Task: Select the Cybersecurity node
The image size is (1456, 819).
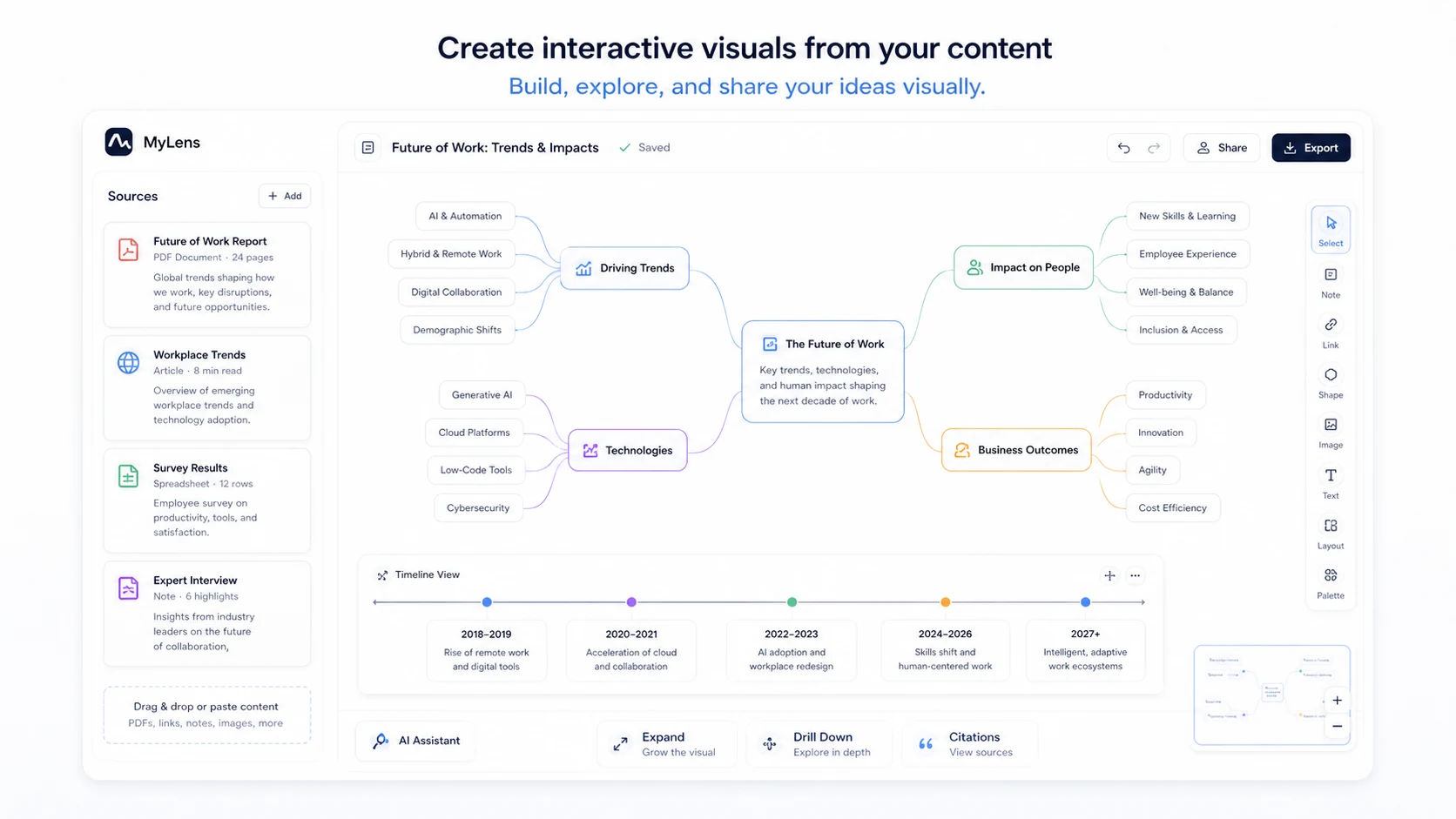Action: 478,508
